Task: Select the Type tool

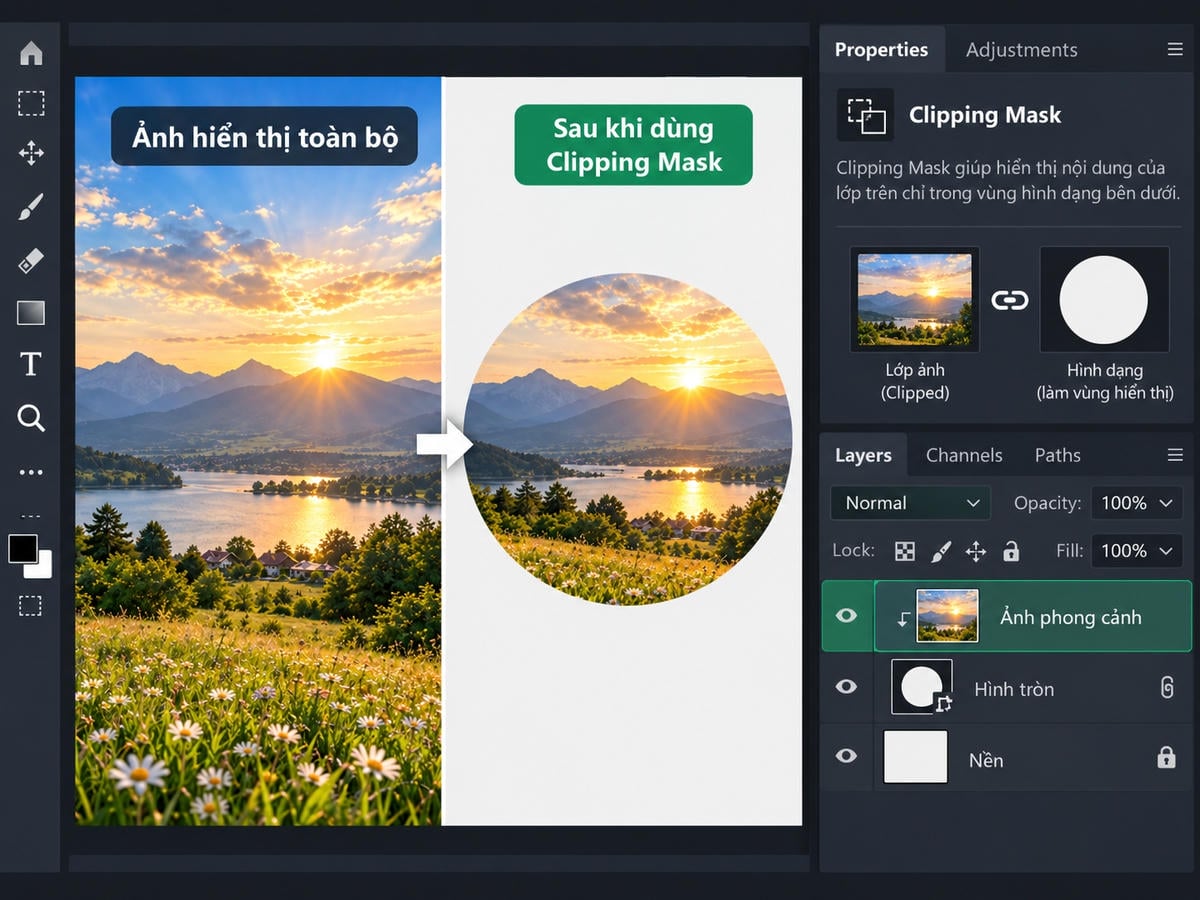Action: 31,364
